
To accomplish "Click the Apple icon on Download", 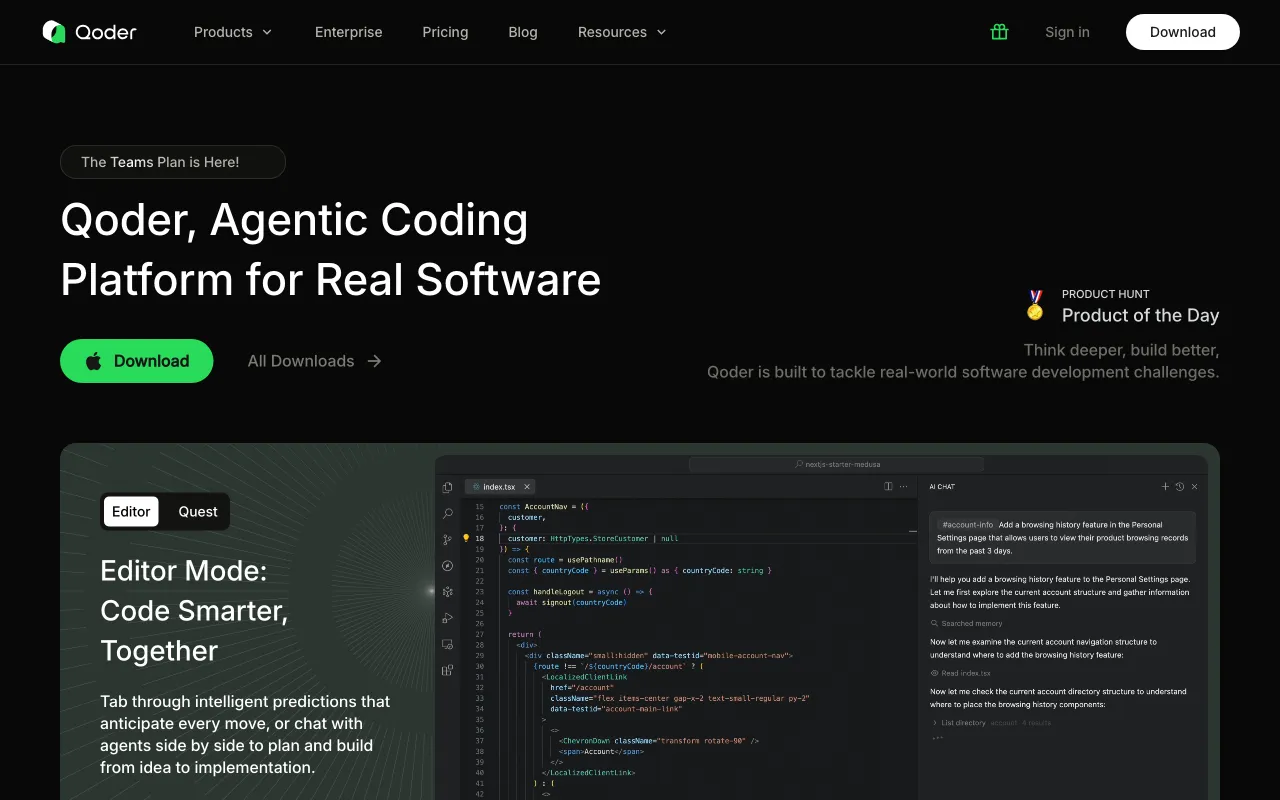I will (x=93, y=361).
